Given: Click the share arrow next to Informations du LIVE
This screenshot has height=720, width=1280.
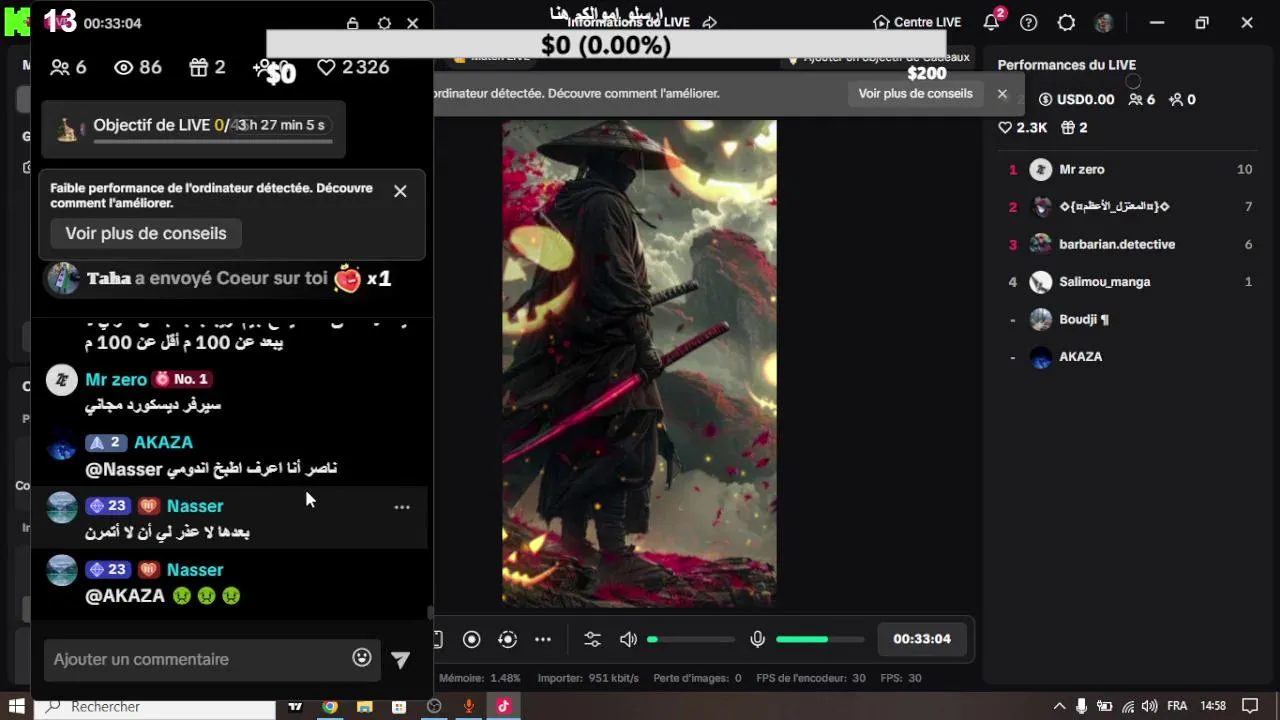Looking at the screenshot, I should click(x=710, y=22).
